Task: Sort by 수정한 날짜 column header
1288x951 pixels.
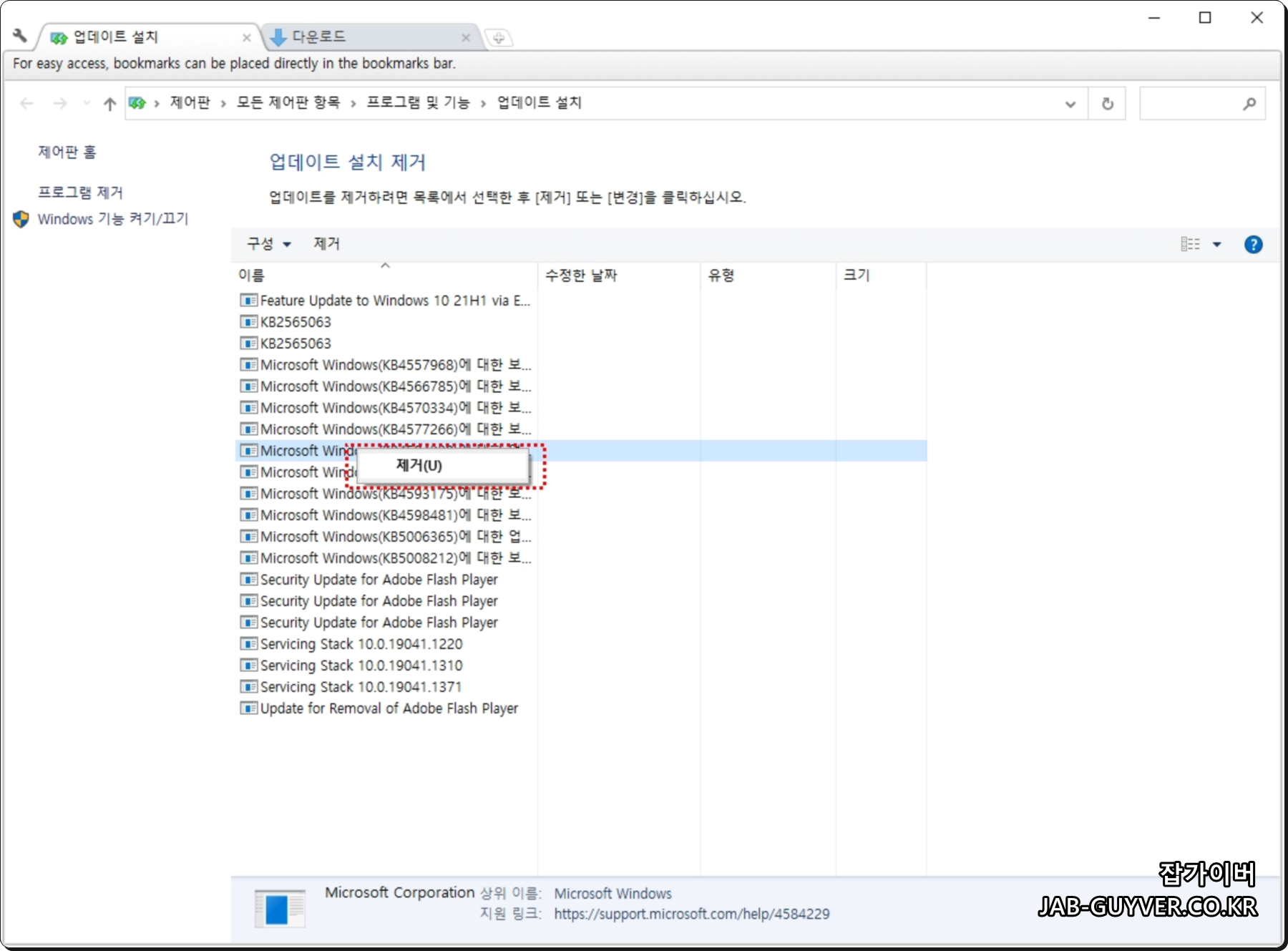Action: [619, 275]
